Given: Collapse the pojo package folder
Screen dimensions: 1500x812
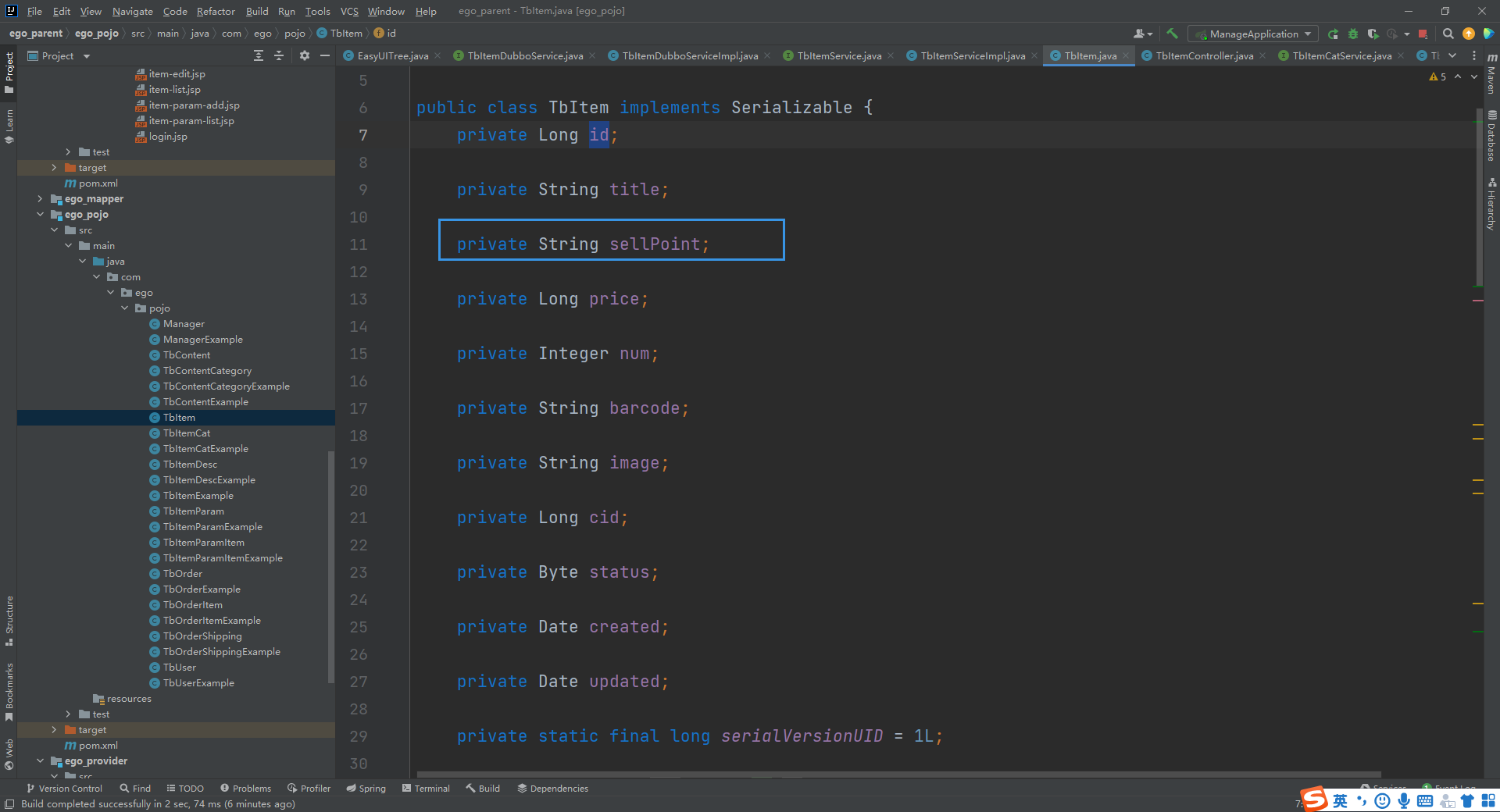Looking at the screenshot, I should pyautogui.click(x=124, y=308).
